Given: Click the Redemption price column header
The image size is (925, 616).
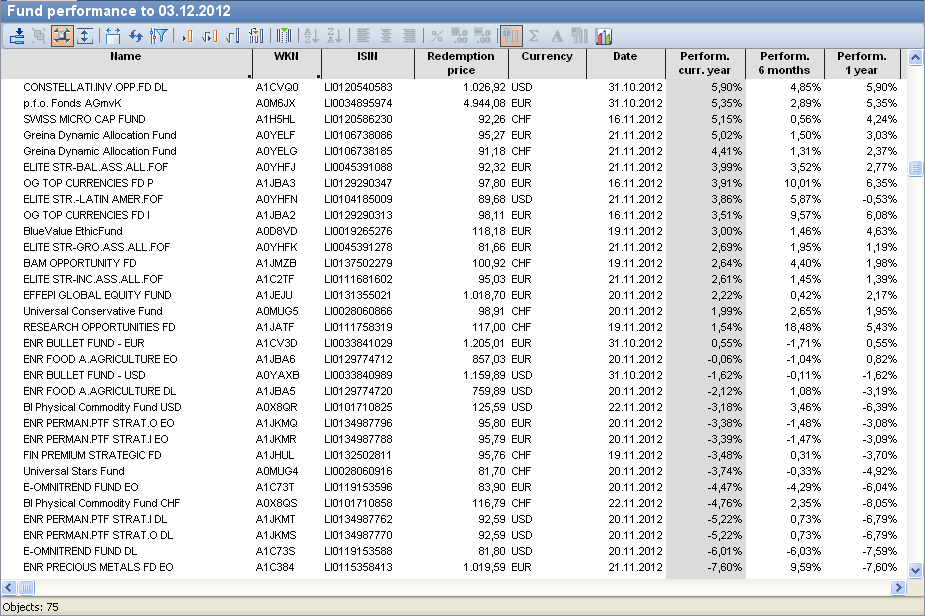Looking at the screenshot, I should (x=461, y=63).
